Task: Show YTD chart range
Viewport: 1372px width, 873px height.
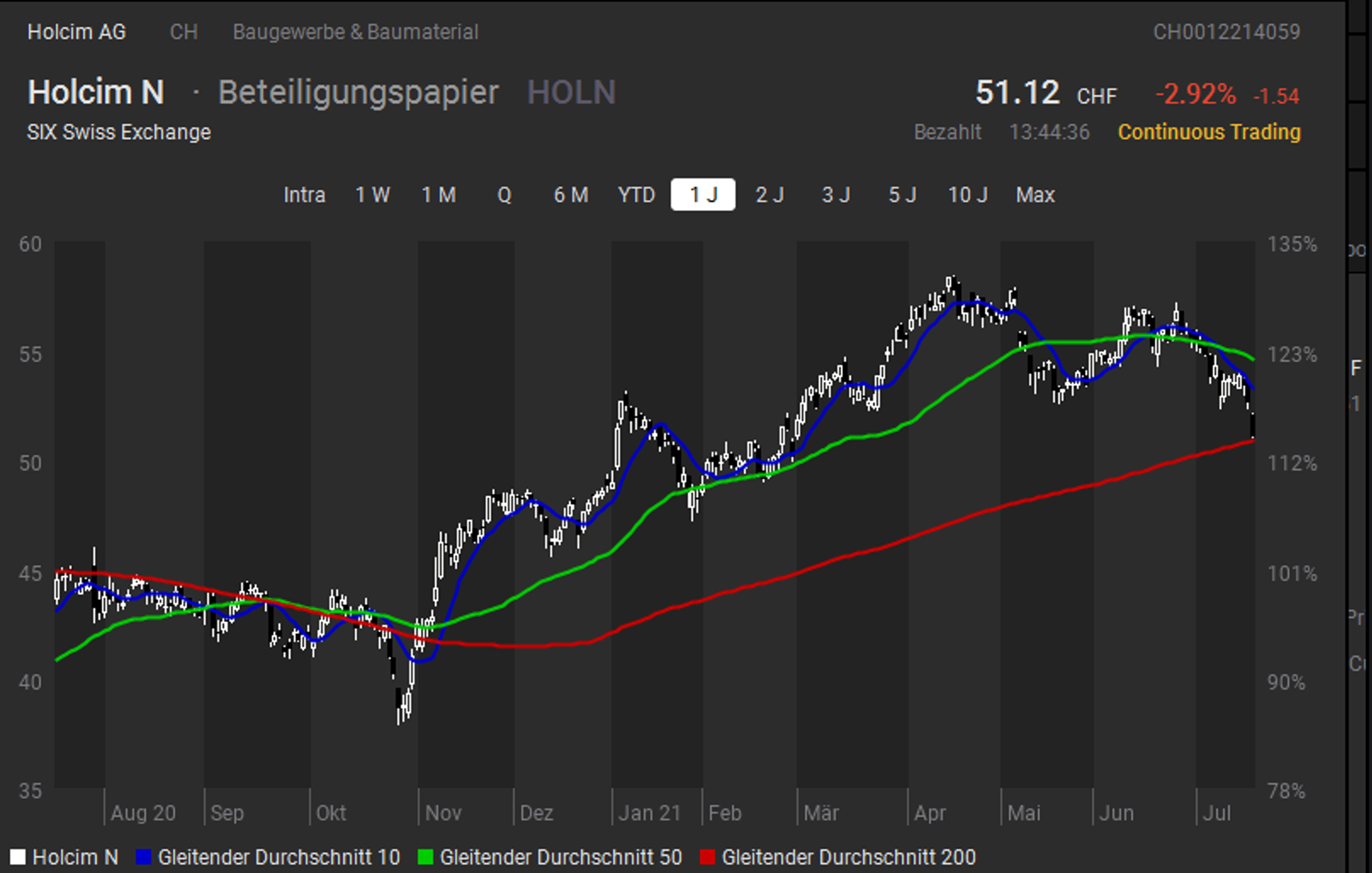Action: click(x=636, y=195)
